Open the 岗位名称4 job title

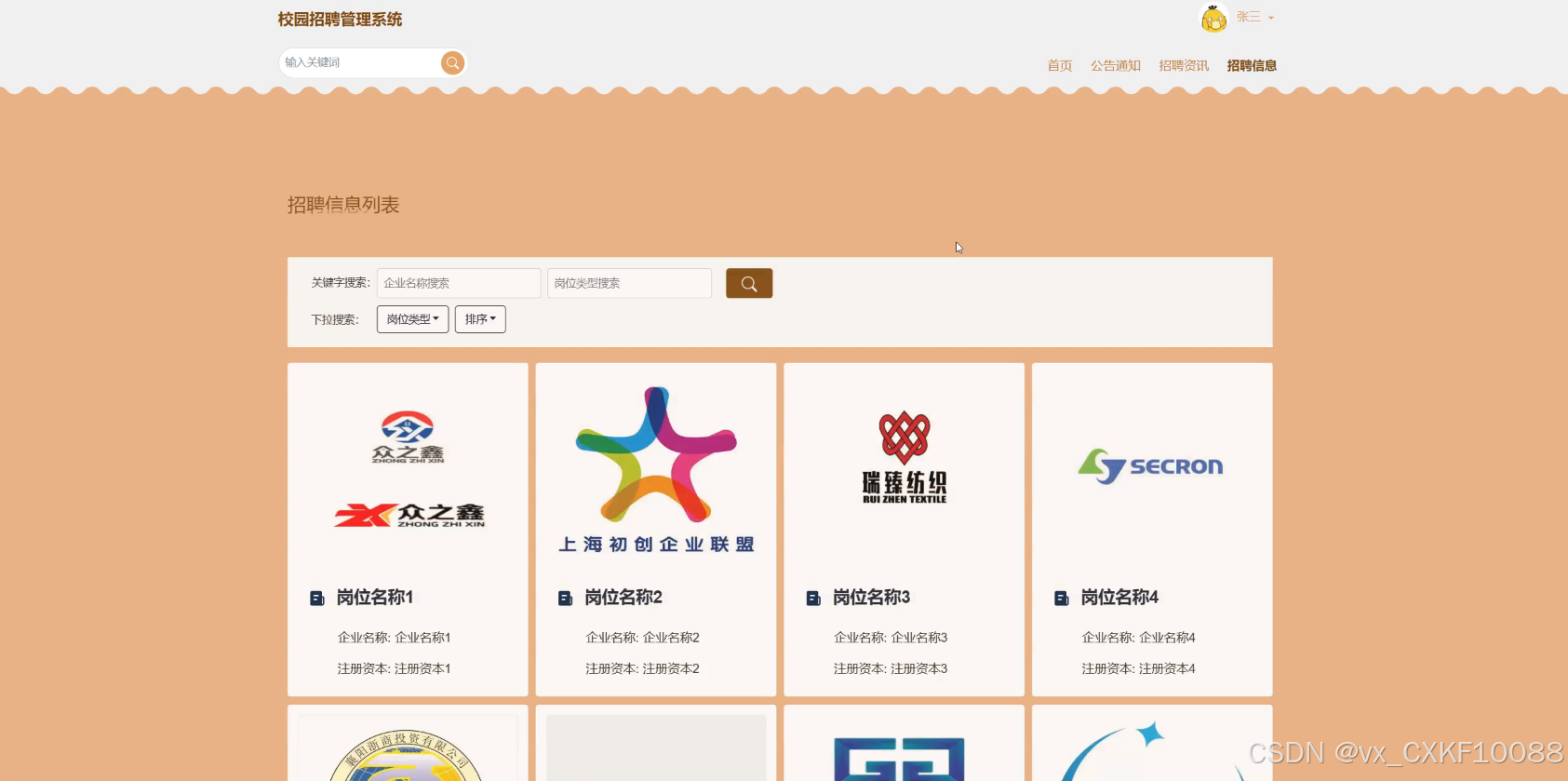click(x=1120, y=598)
